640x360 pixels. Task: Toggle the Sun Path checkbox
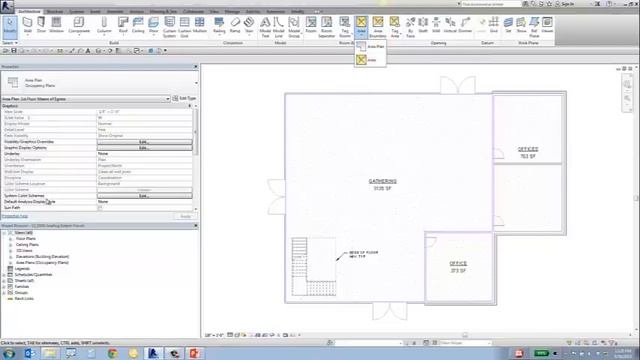(100, 208)
